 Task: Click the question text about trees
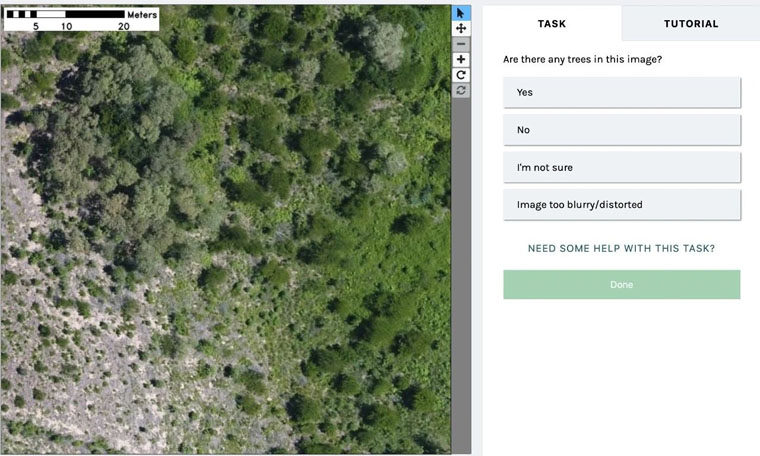tap(582, 59)
